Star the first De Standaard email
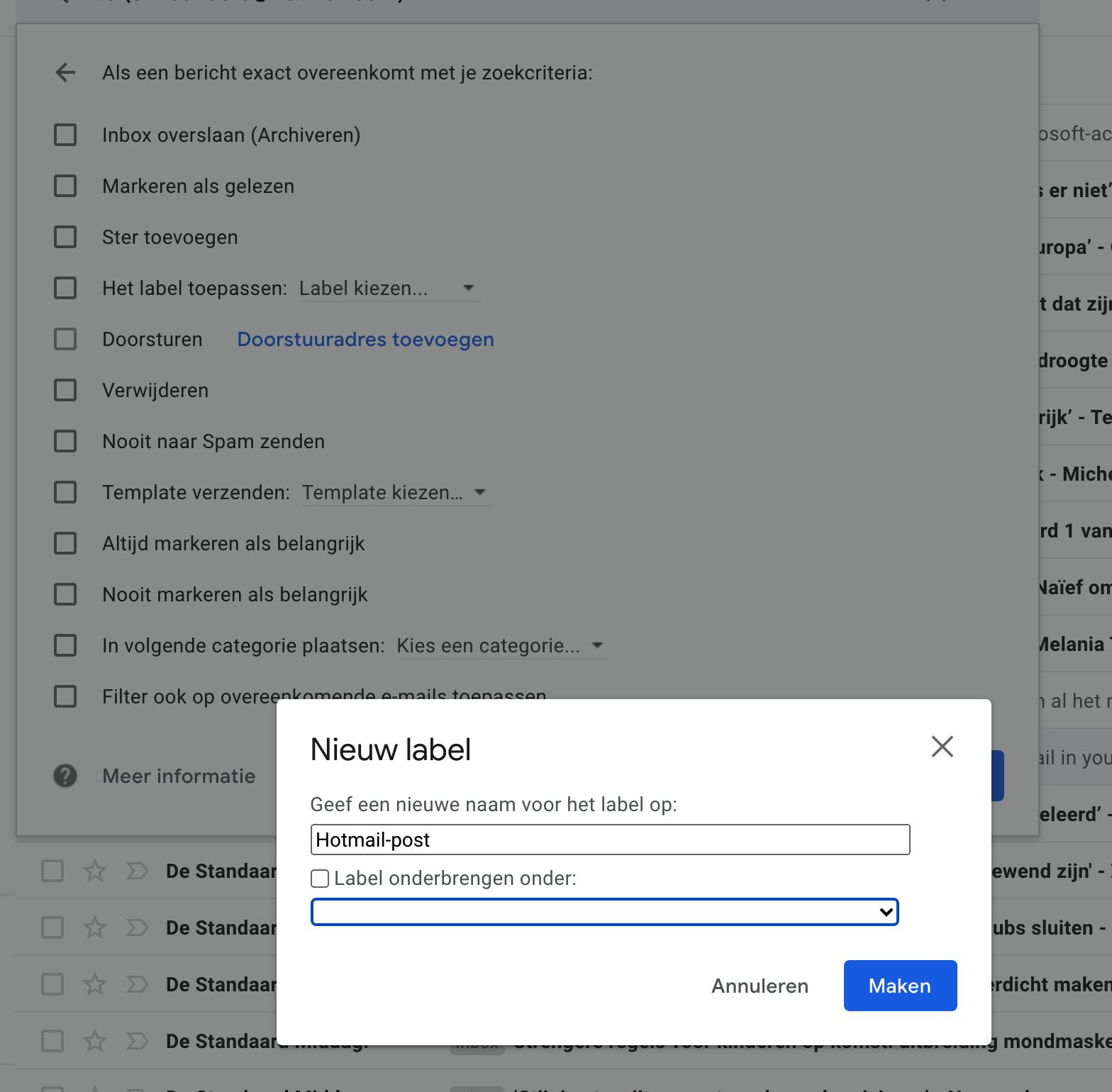The image size is (1112, 1092). (x=95, y=871)
